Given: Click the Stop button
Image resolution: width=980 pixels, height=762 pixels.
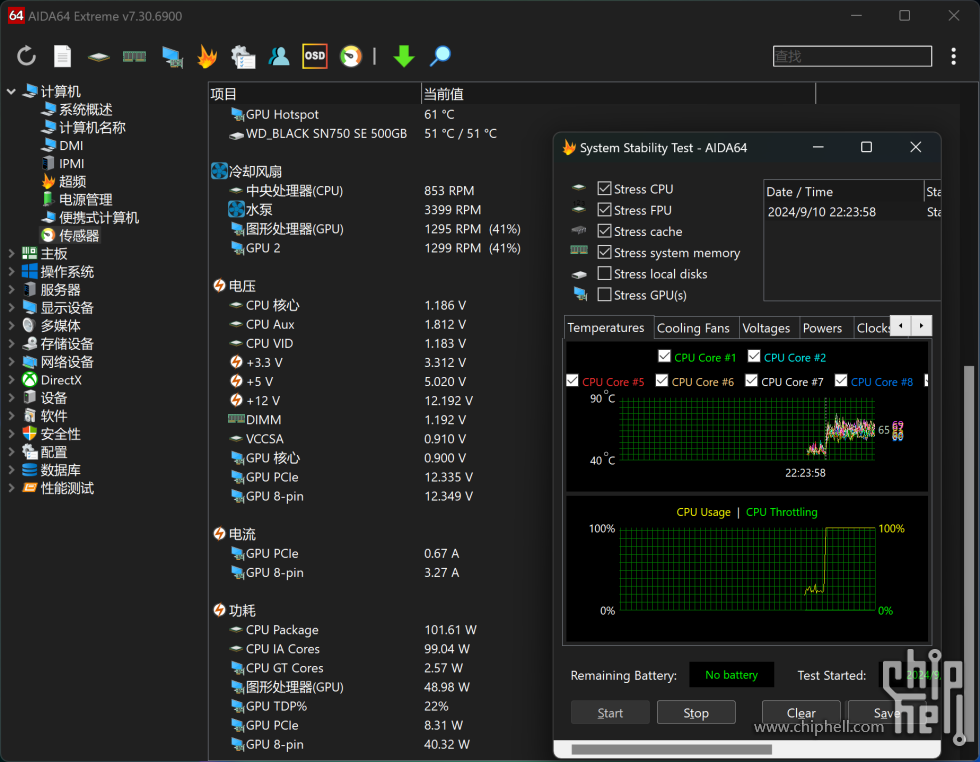Looking at the screenshot, I should 696,713.
